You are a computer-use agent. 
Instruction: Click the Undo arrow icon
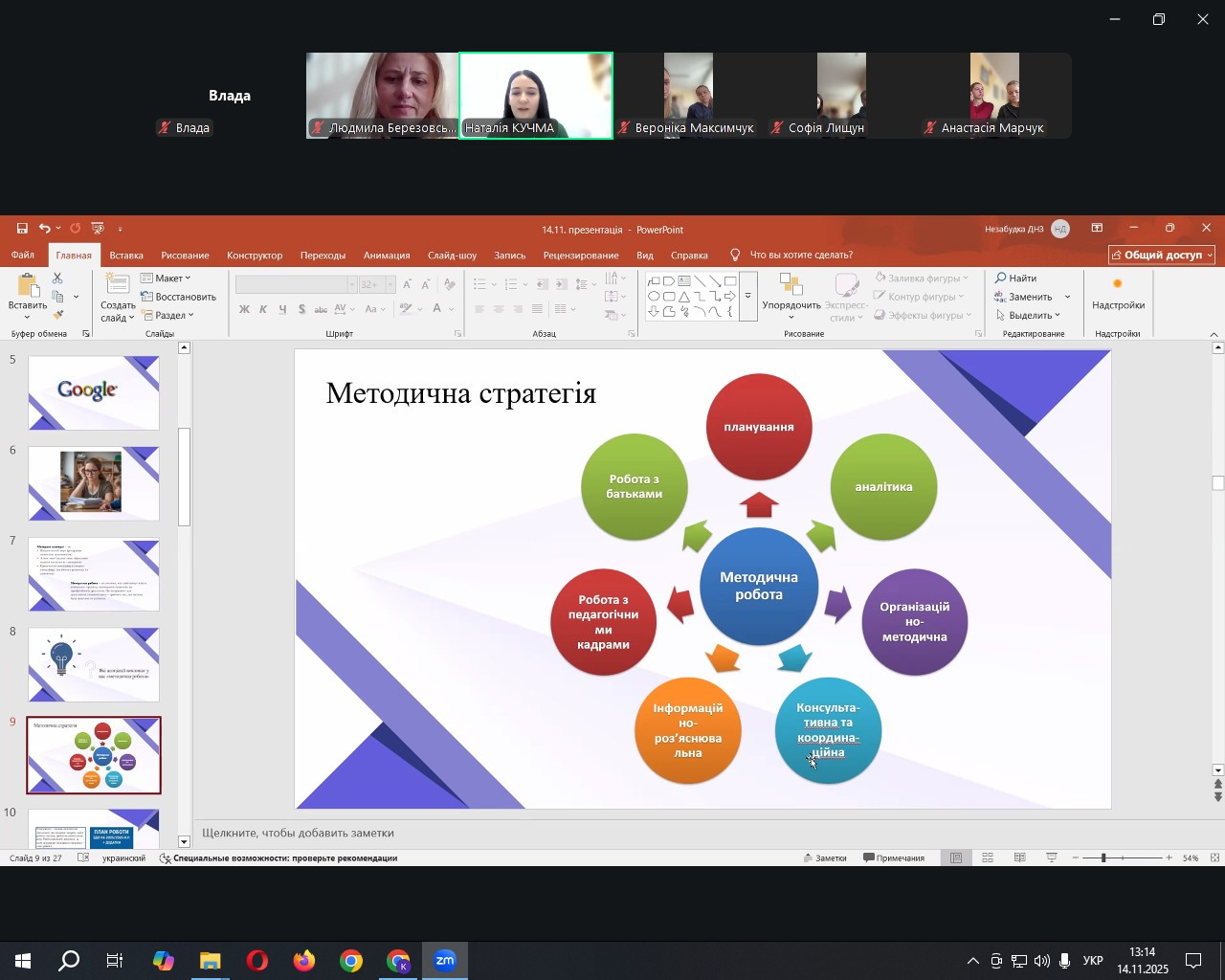point(44,229)
